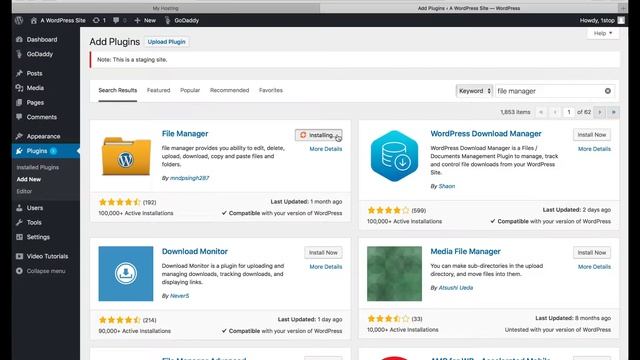This screenshot has height=360, width=640.
Task: Open the GoDaddy admin bar menu
Action: click(182, 20)
